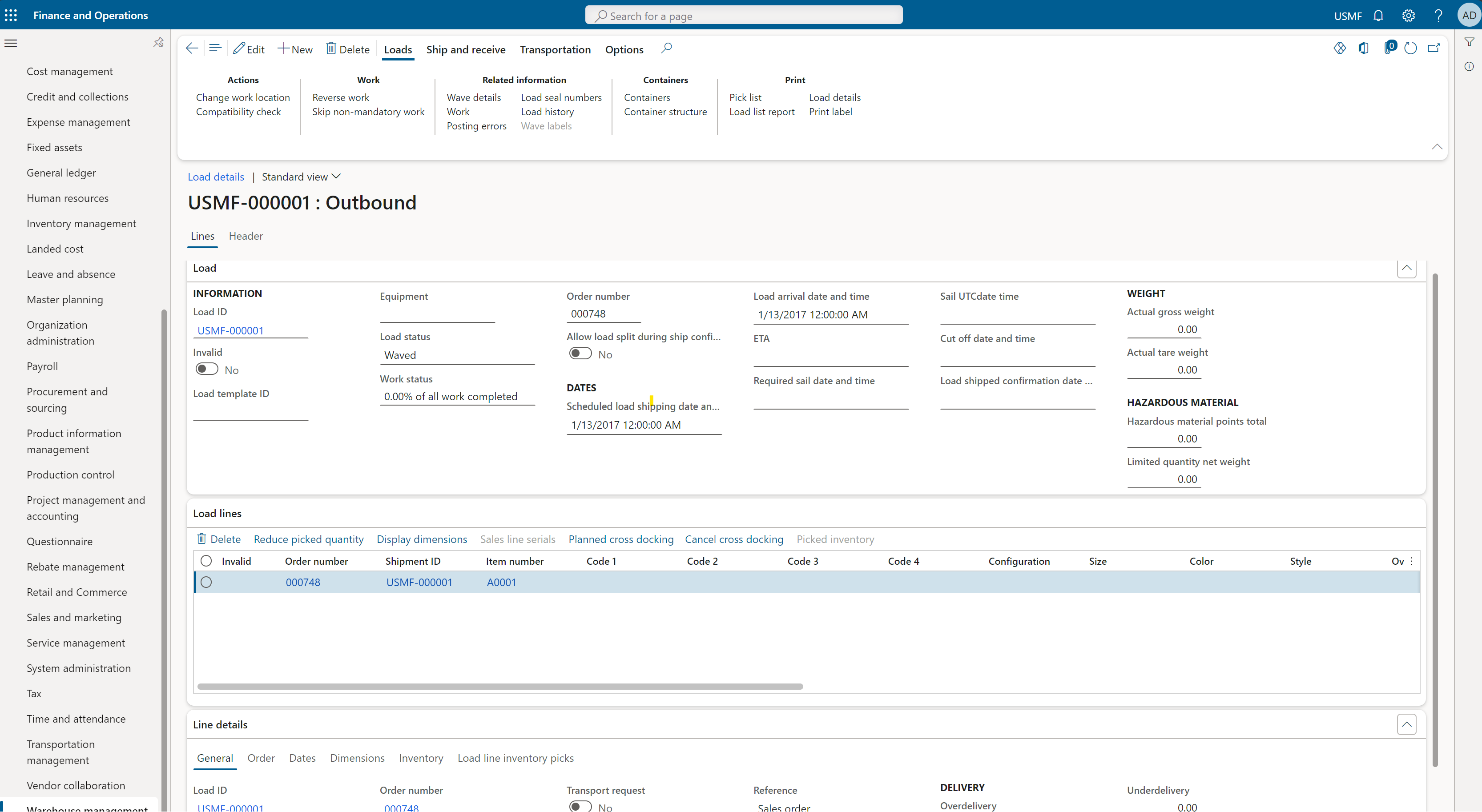Refresh the current load page
This screenshot has height=812, width=1482.
click(x=1411, y=48)
